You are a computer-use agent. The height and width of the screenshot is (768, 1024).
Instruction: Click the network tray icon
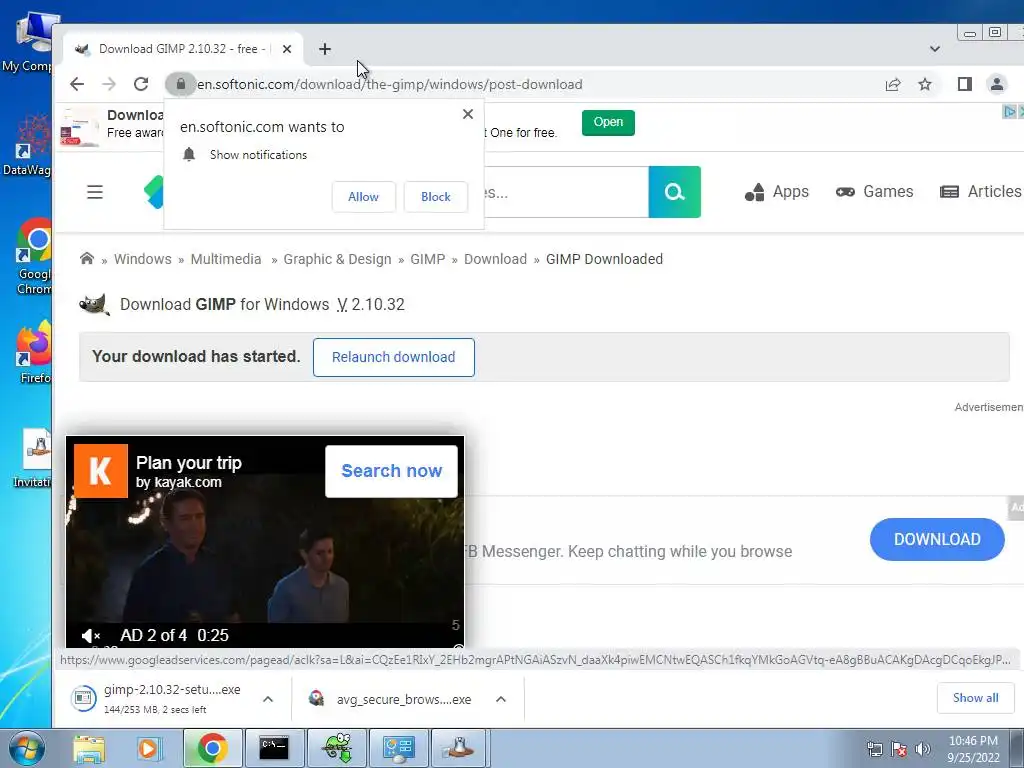click(x=874, y=749)
